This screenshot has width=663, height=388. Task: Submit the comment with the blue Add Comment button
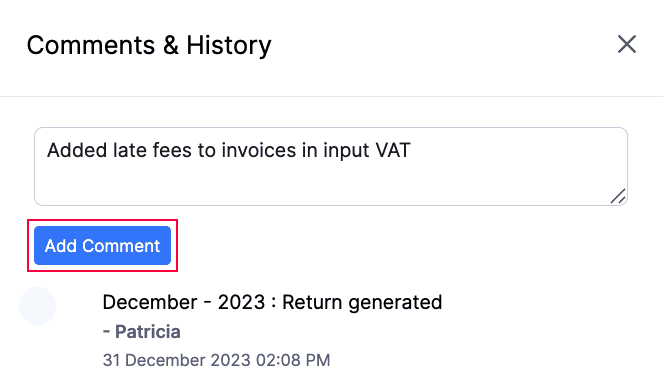point(102,246)
